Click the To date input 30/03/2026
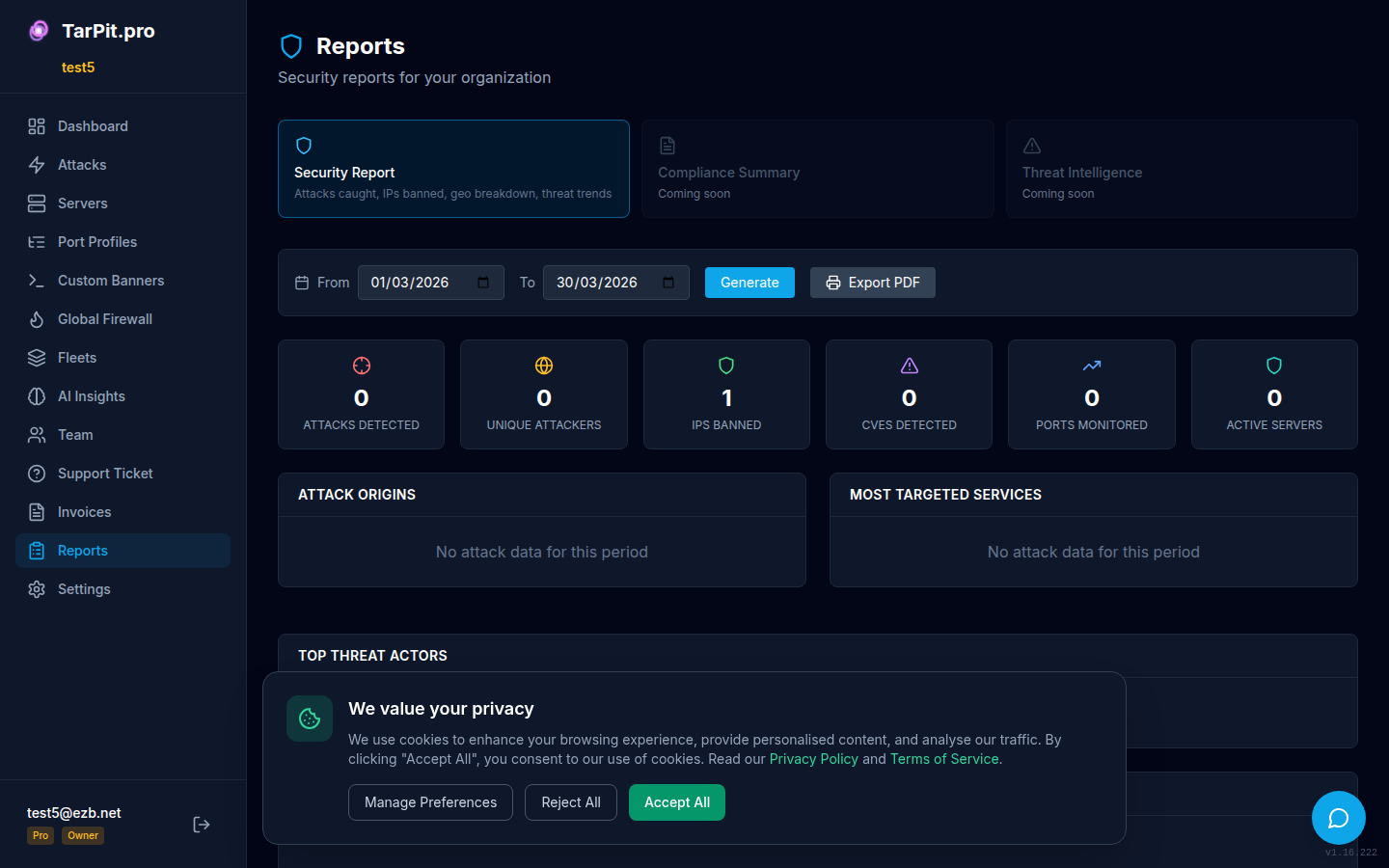1389x868 pixels. click(x=616, y=283)
